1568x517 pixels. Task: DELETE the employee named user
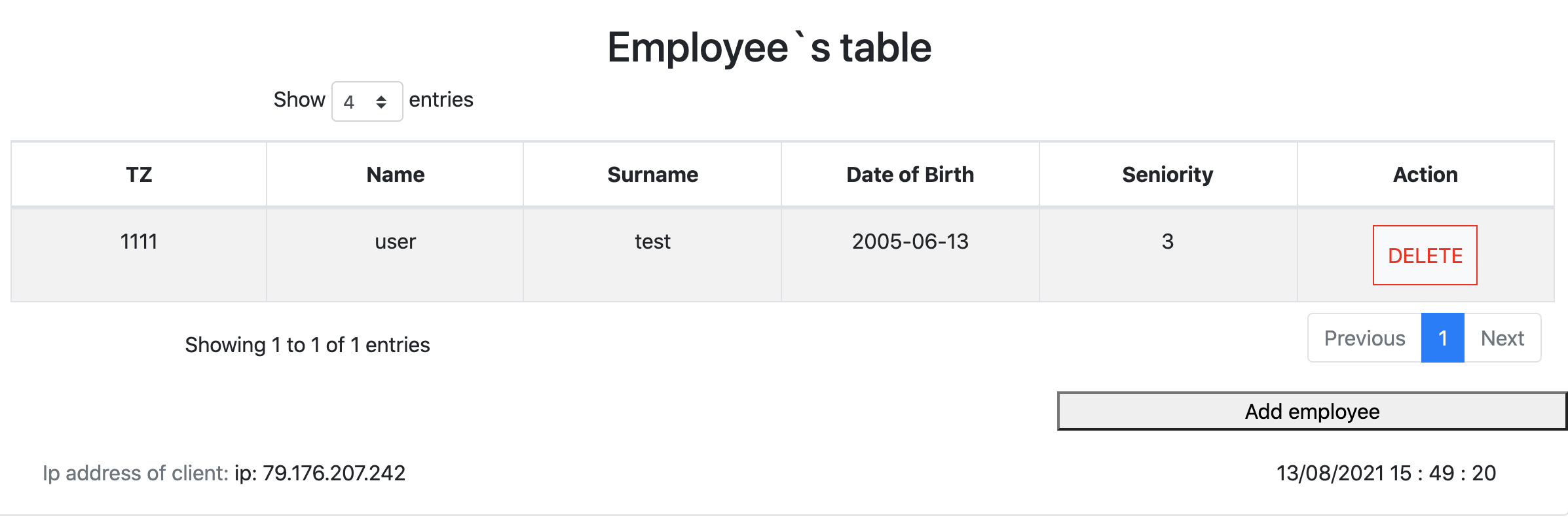(x=1425, y=255)
